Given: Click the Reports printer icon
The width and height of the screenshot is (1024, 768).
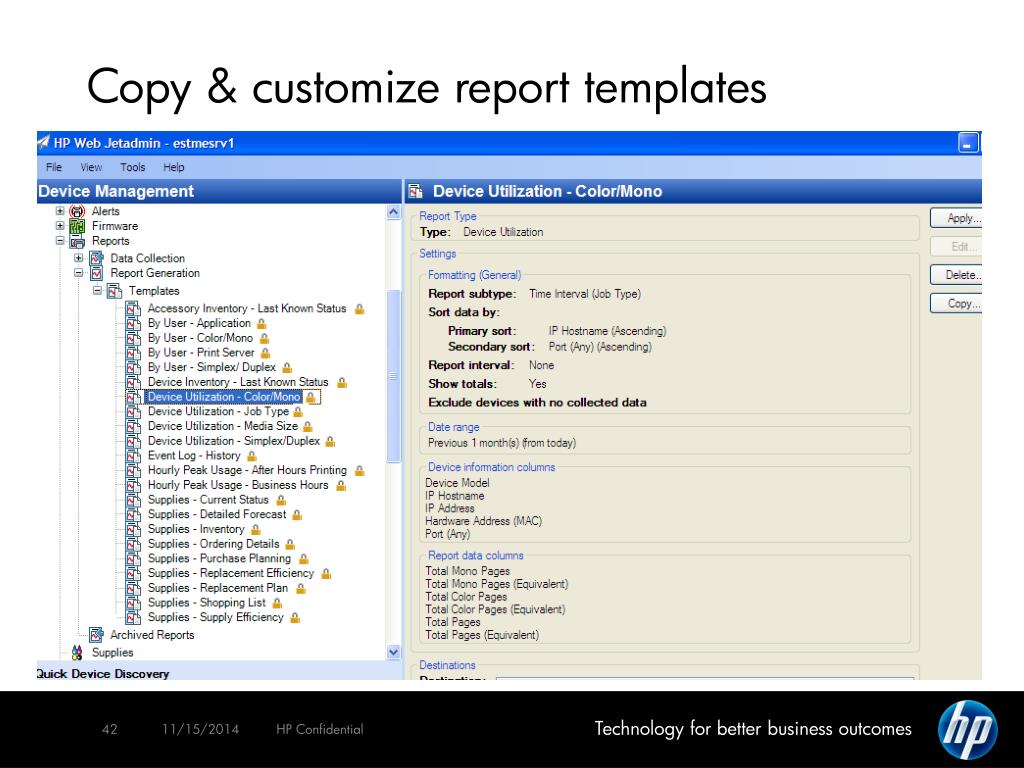Looking at the screenshot, I should [x=77, y=242].
